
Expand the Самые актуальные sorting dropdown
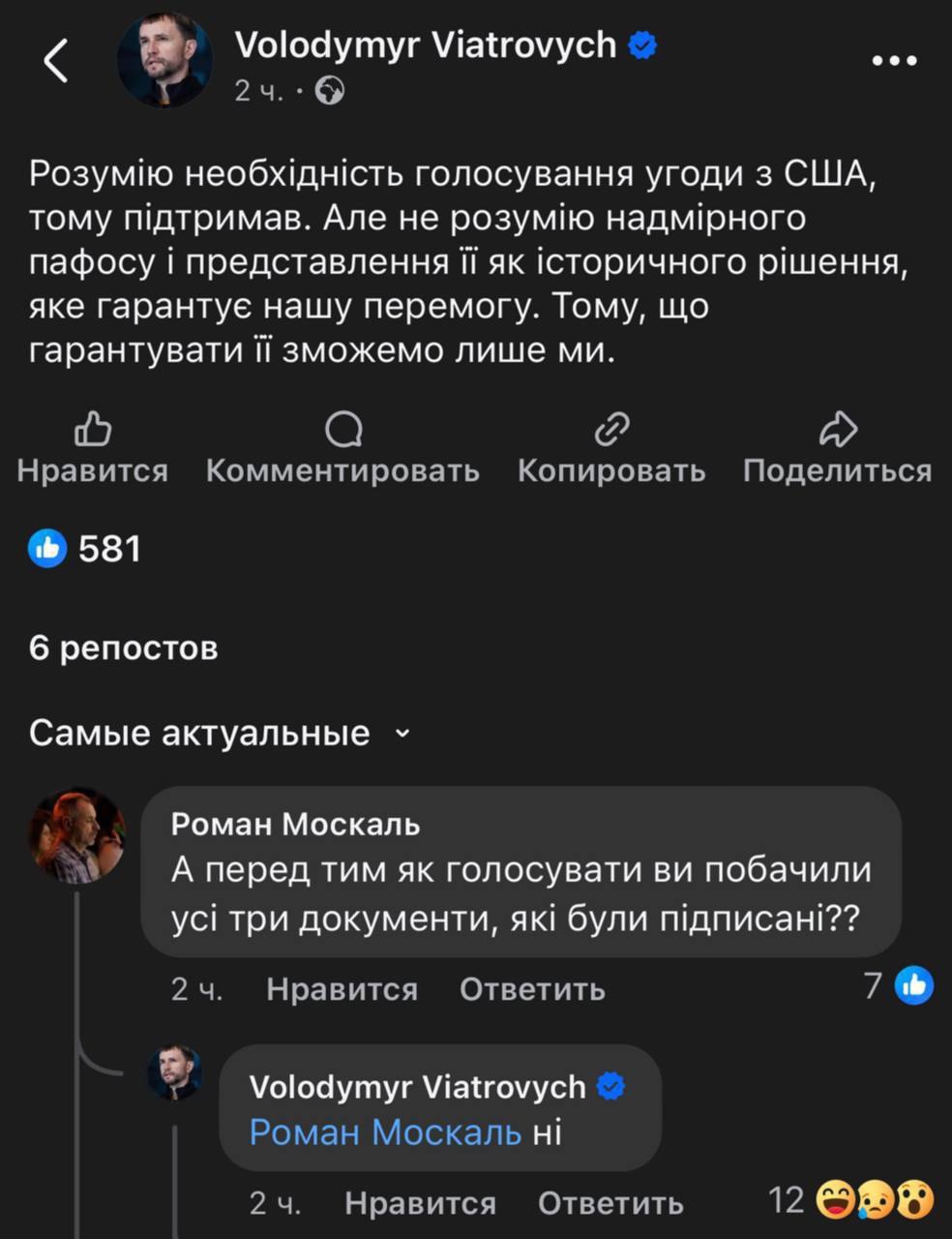403,734
